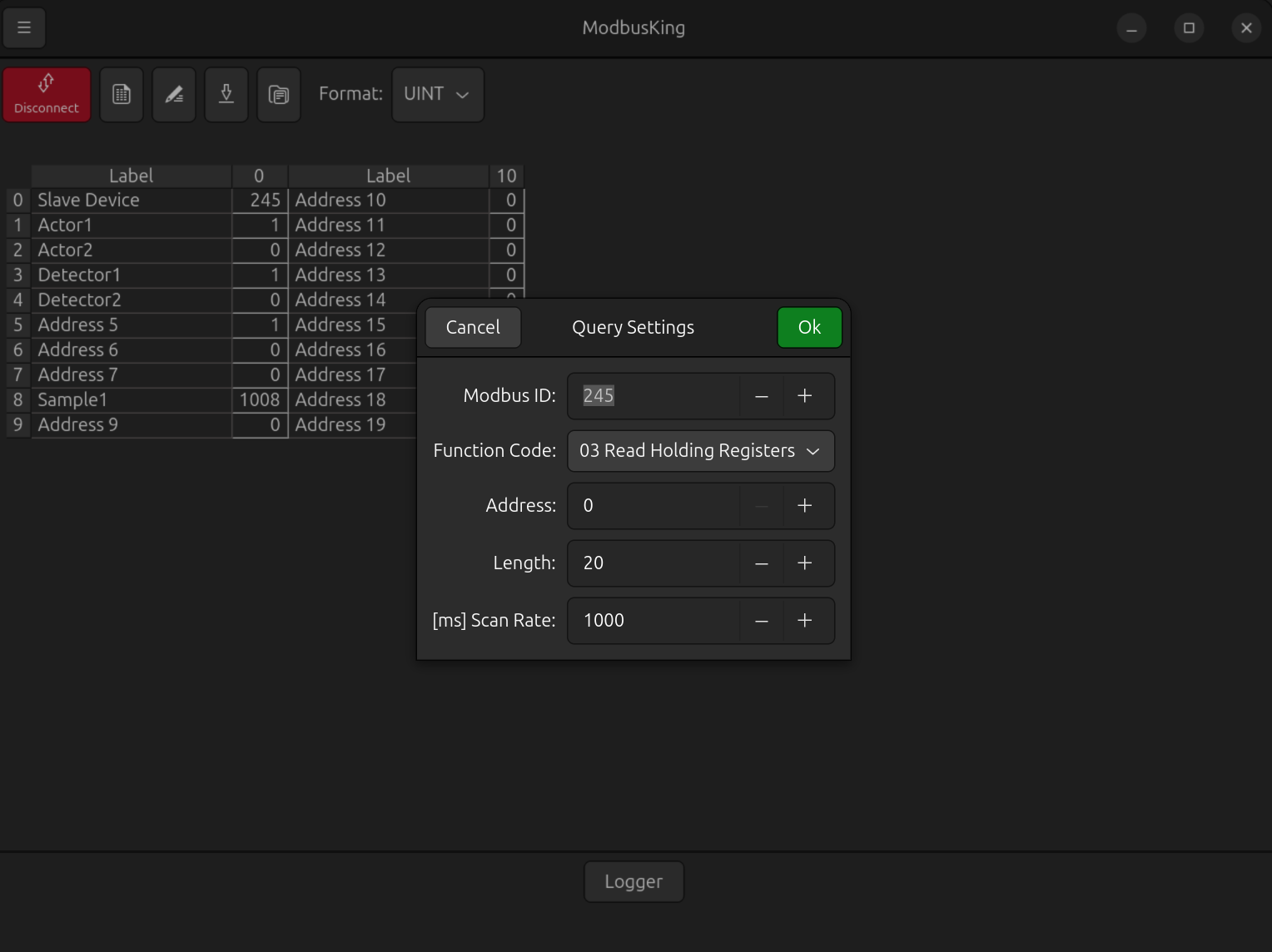
Task: Expand the Function Code dropdown
Action: pyautogui.click(x=700, y=451)
